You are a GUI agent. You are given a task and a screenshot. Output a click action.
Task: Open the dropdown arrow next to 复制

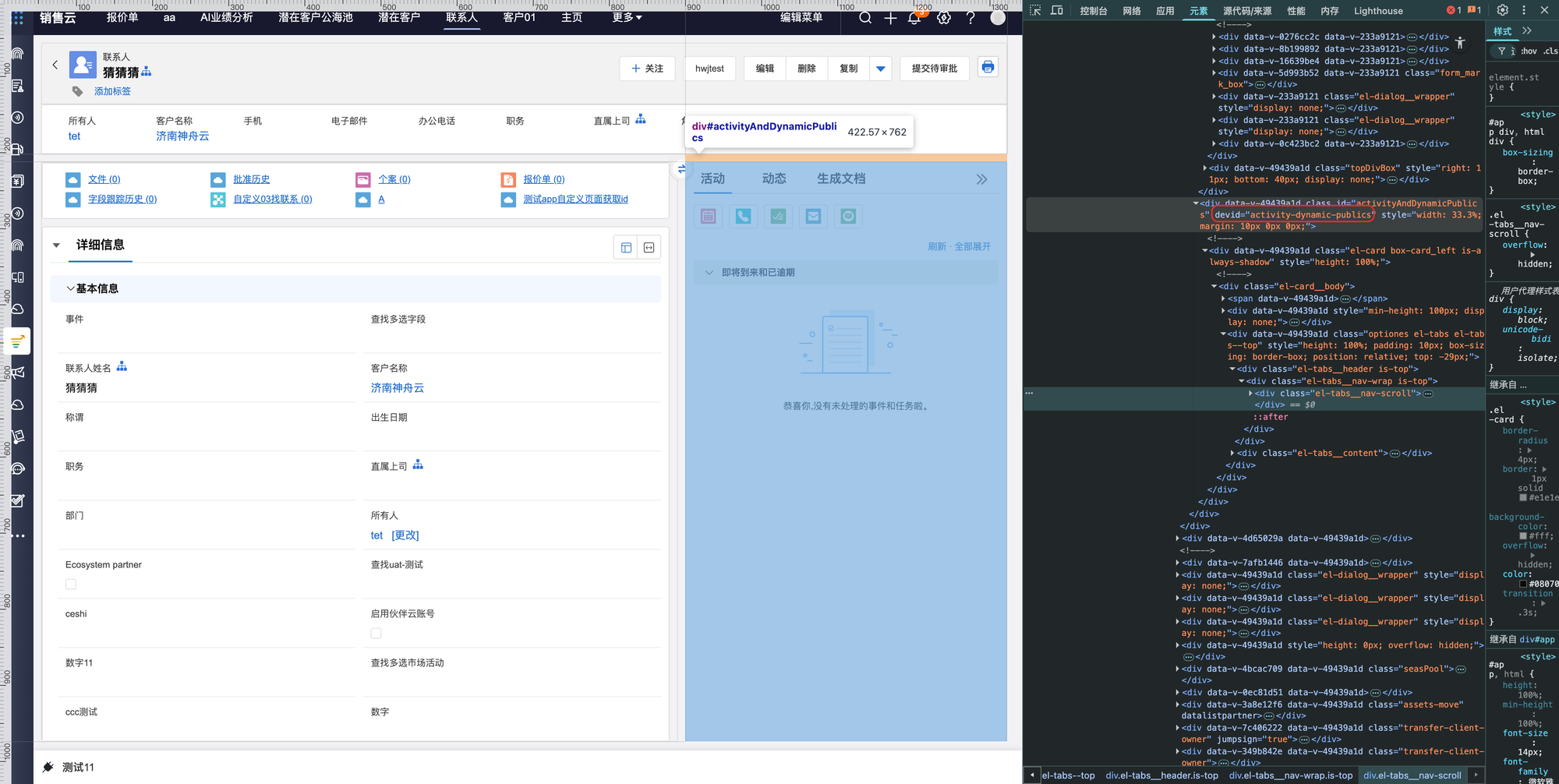click(x=880, y=69)
